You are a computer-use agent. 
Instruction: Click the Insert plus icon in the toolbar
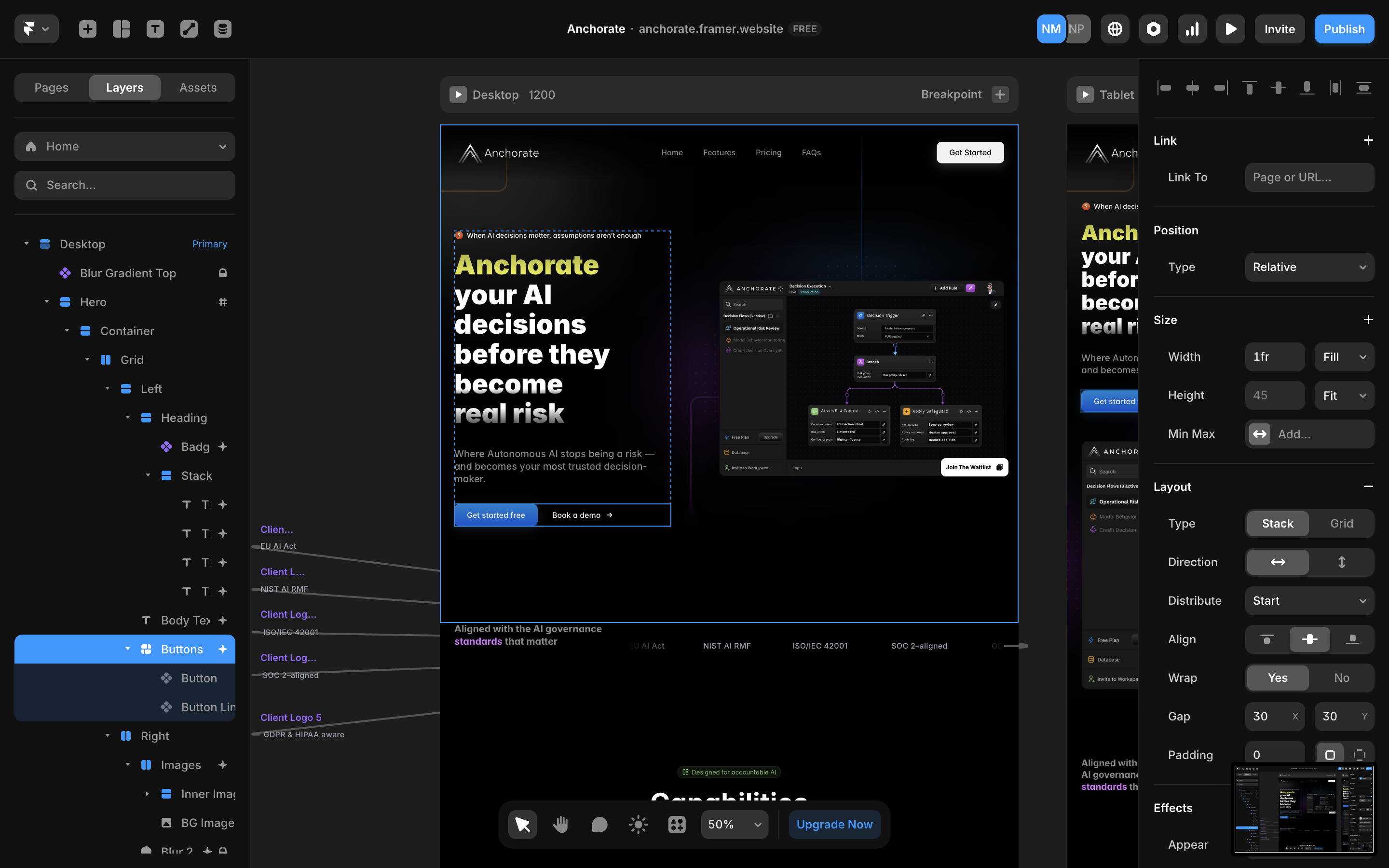point(87,29)
